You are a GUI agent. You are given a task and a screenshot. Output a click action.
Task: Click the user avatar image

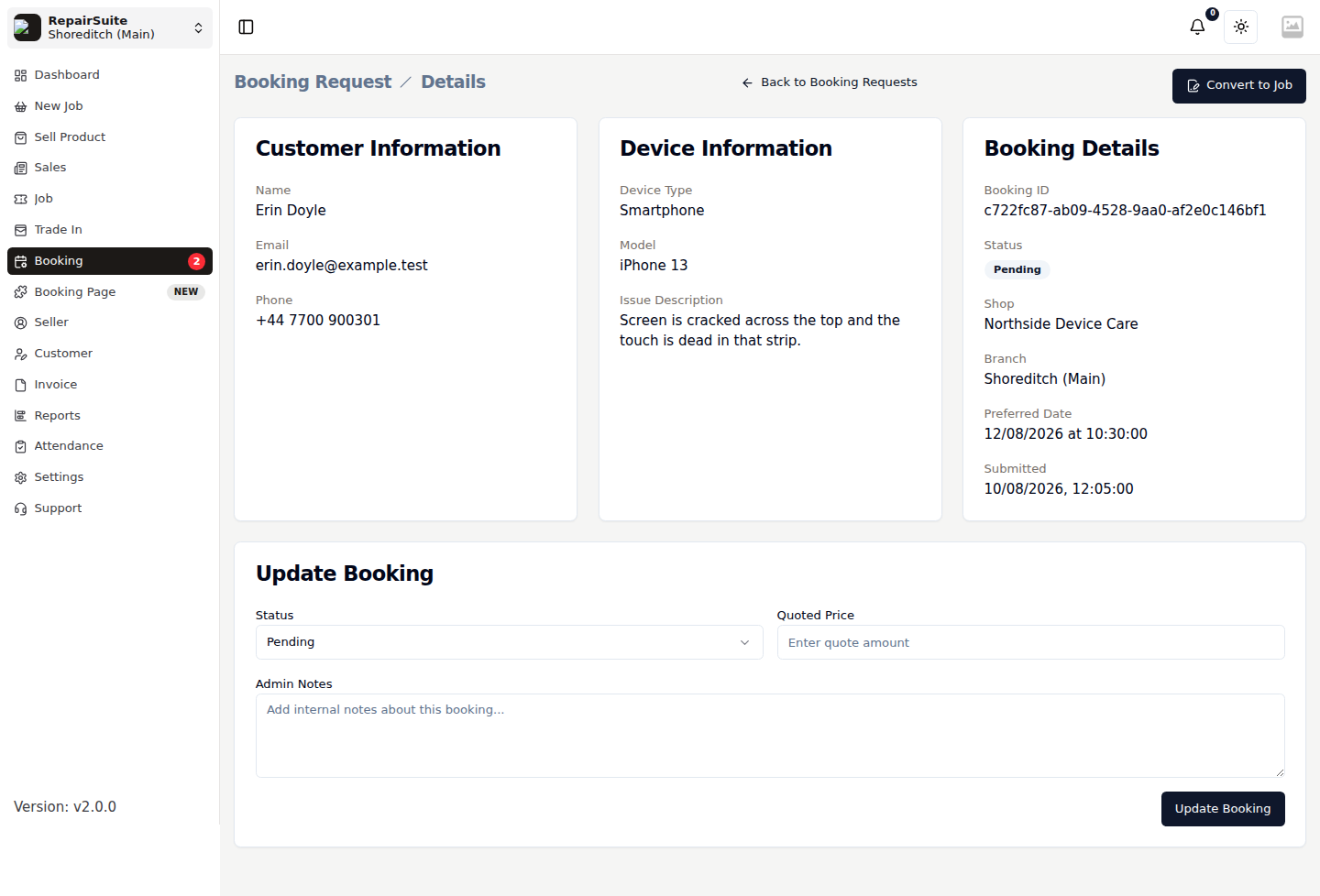click(x=1292, y=27)
